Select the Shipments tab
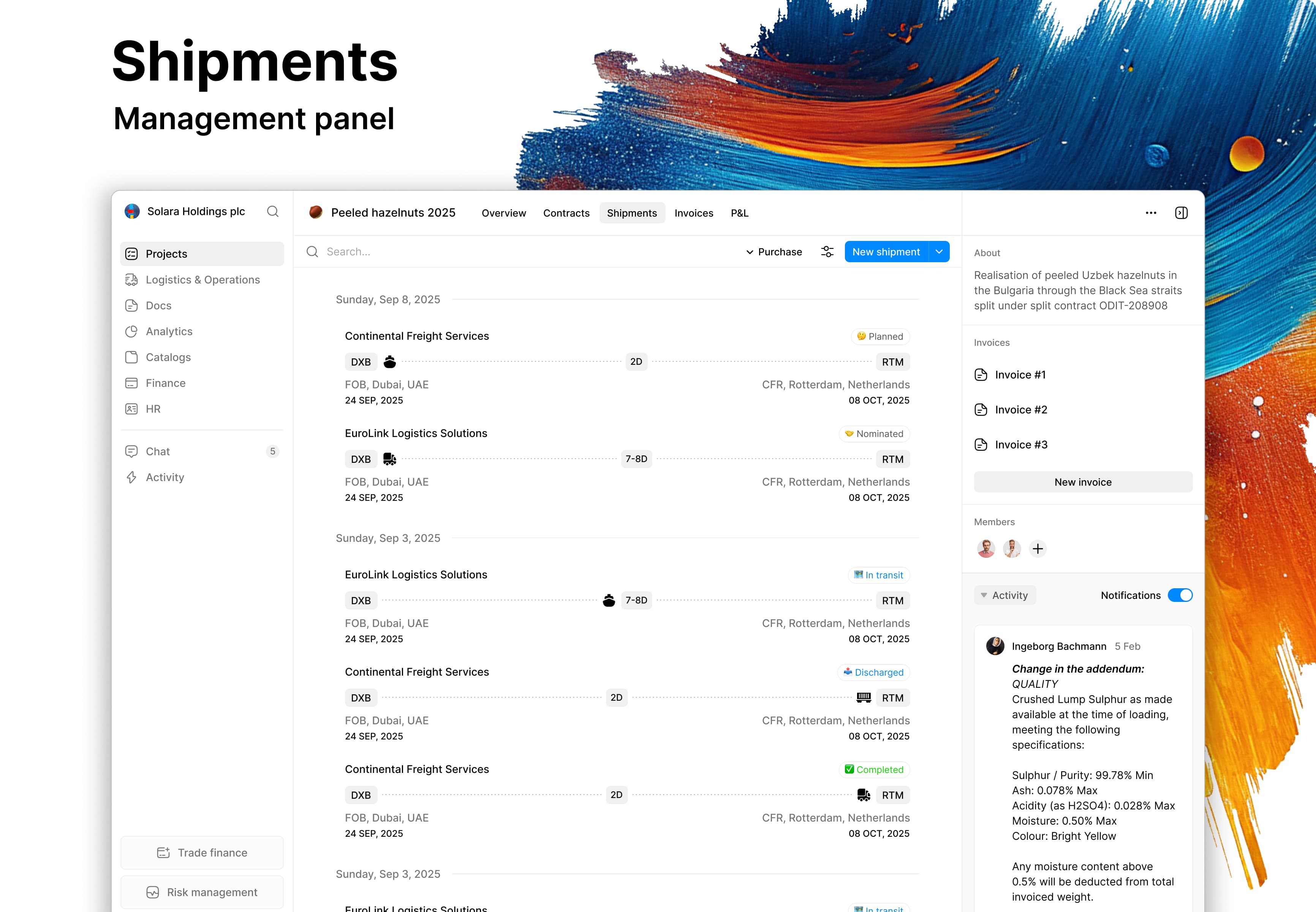Image resolution: width=1316 pixels, height=912 pixels. point(632,213)
